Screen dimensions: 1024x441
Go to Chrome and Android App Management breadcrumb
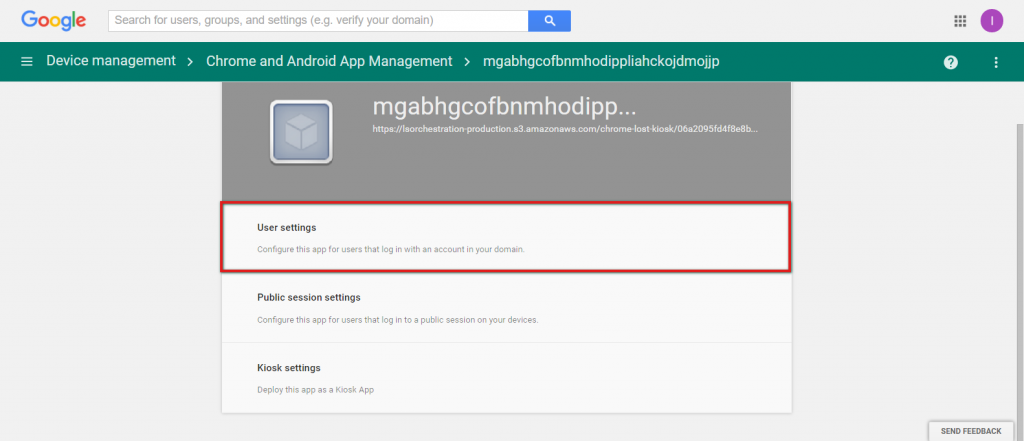pyautogui.click(x=329, y=61)
